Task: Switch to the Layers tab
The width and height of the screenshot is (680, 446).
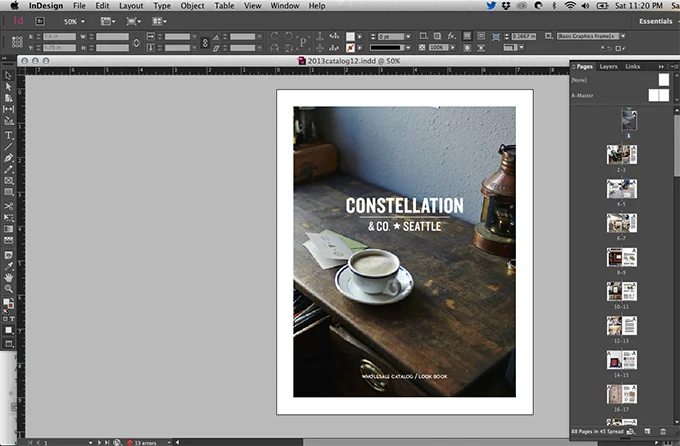Action: (x=608, y=66)
